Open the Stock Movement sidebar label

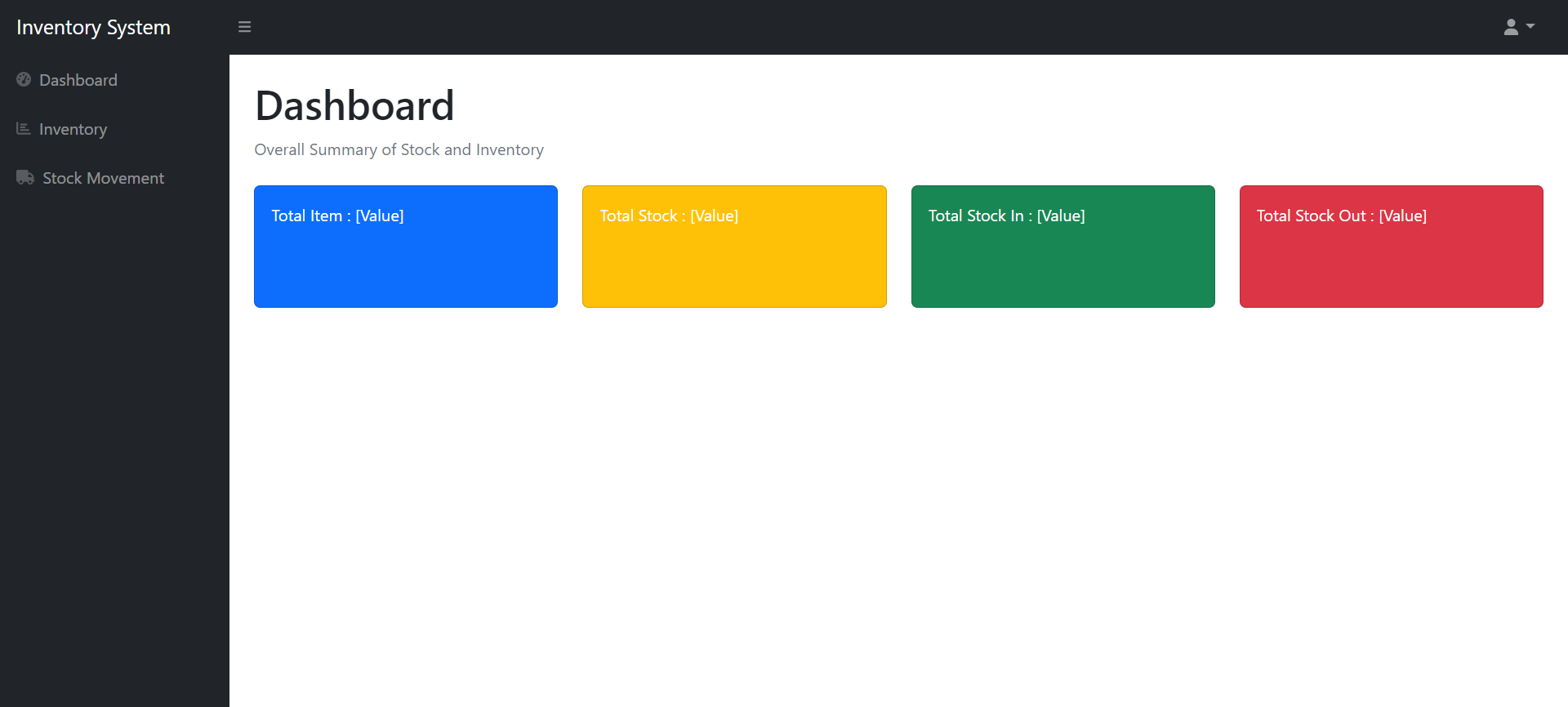103,178
